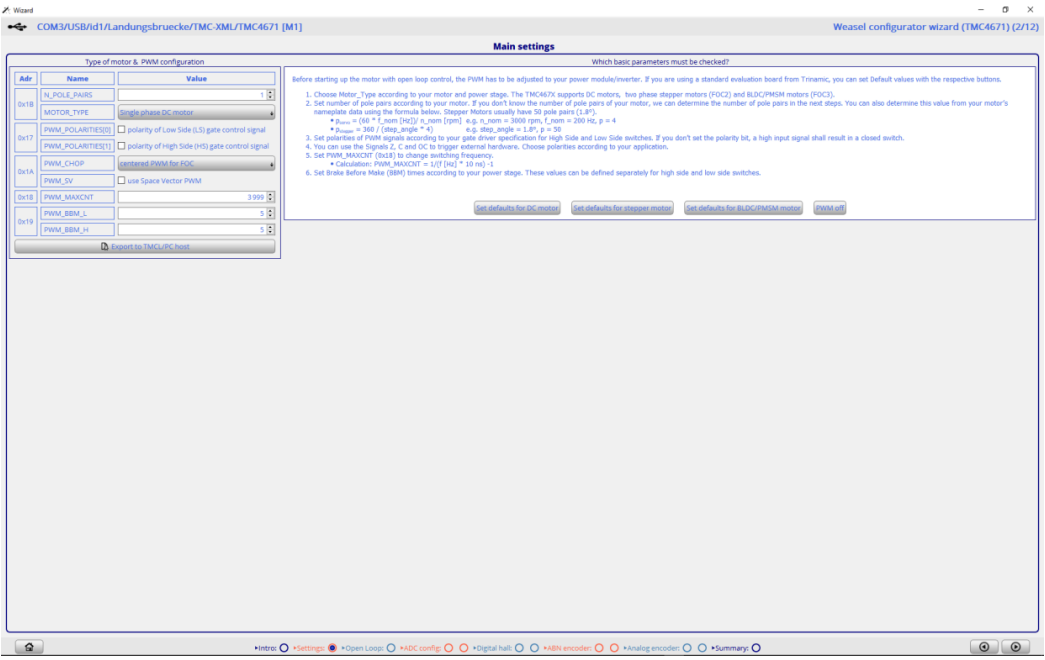Advance to the next wizard page

click(1015, 647)
